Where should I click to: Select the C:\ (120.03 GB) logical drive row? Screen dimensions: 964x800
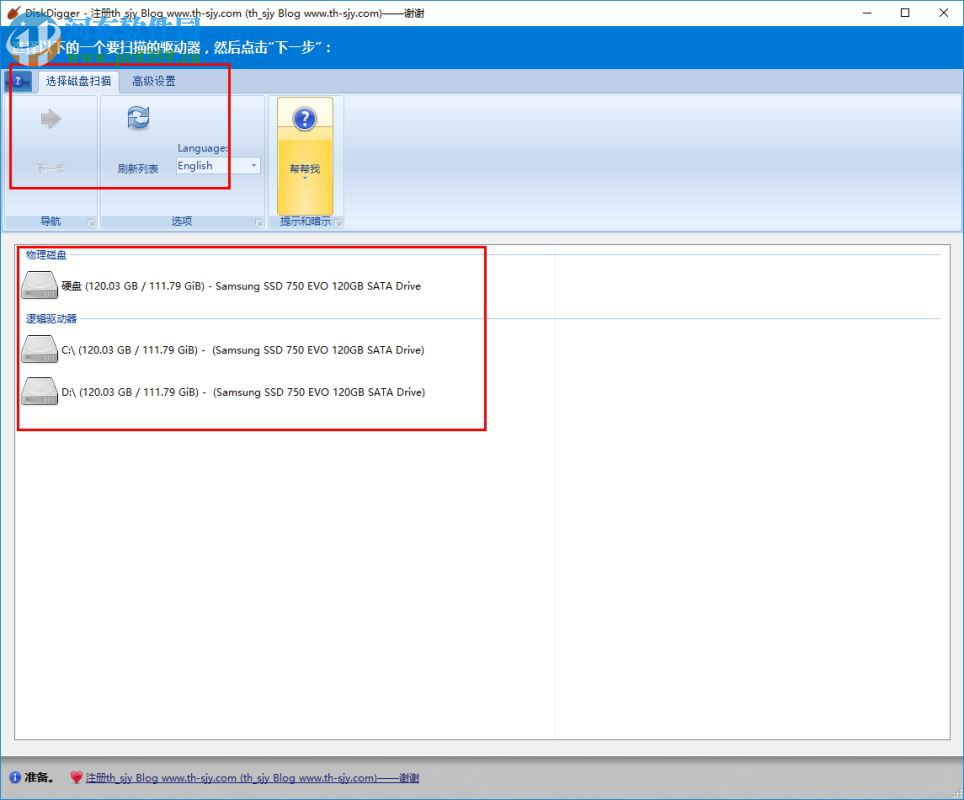point(243,350)
